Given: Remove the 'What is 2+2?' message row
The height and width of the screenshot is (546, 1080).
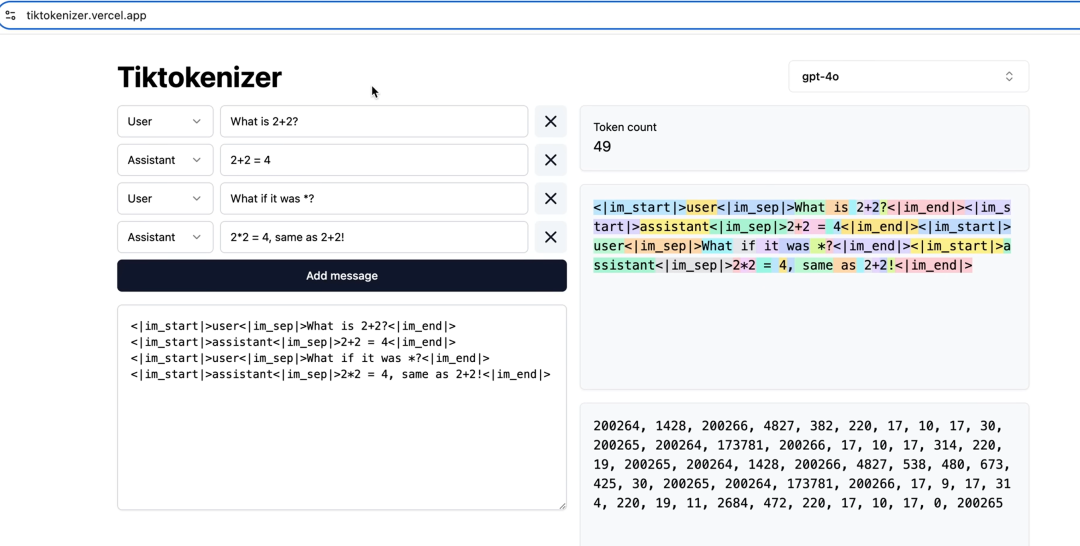Looking at the screenshot, I should tap(550, 121).
